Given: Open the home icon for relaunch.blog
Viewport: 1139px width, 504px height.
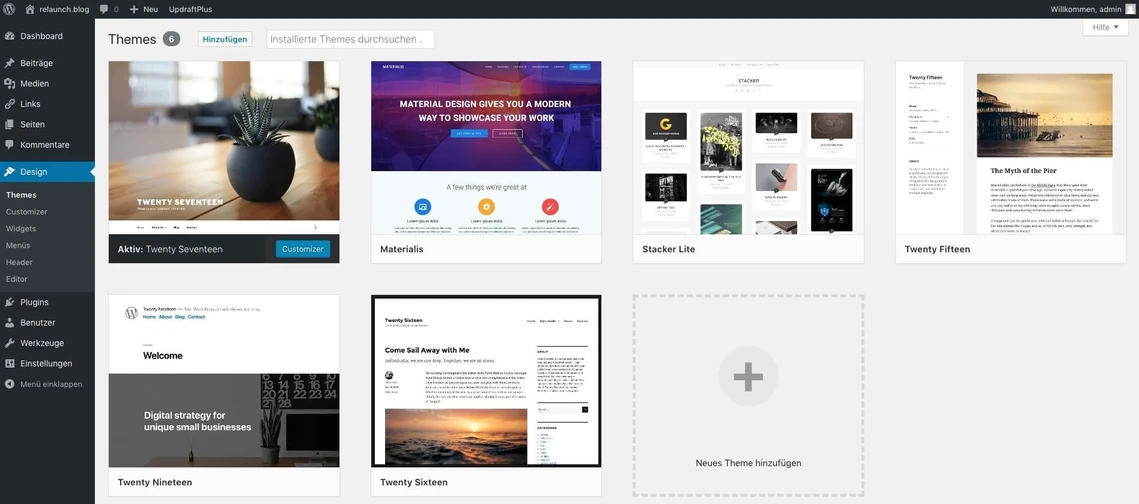Looking at the screenshot, I should (30, 9).
